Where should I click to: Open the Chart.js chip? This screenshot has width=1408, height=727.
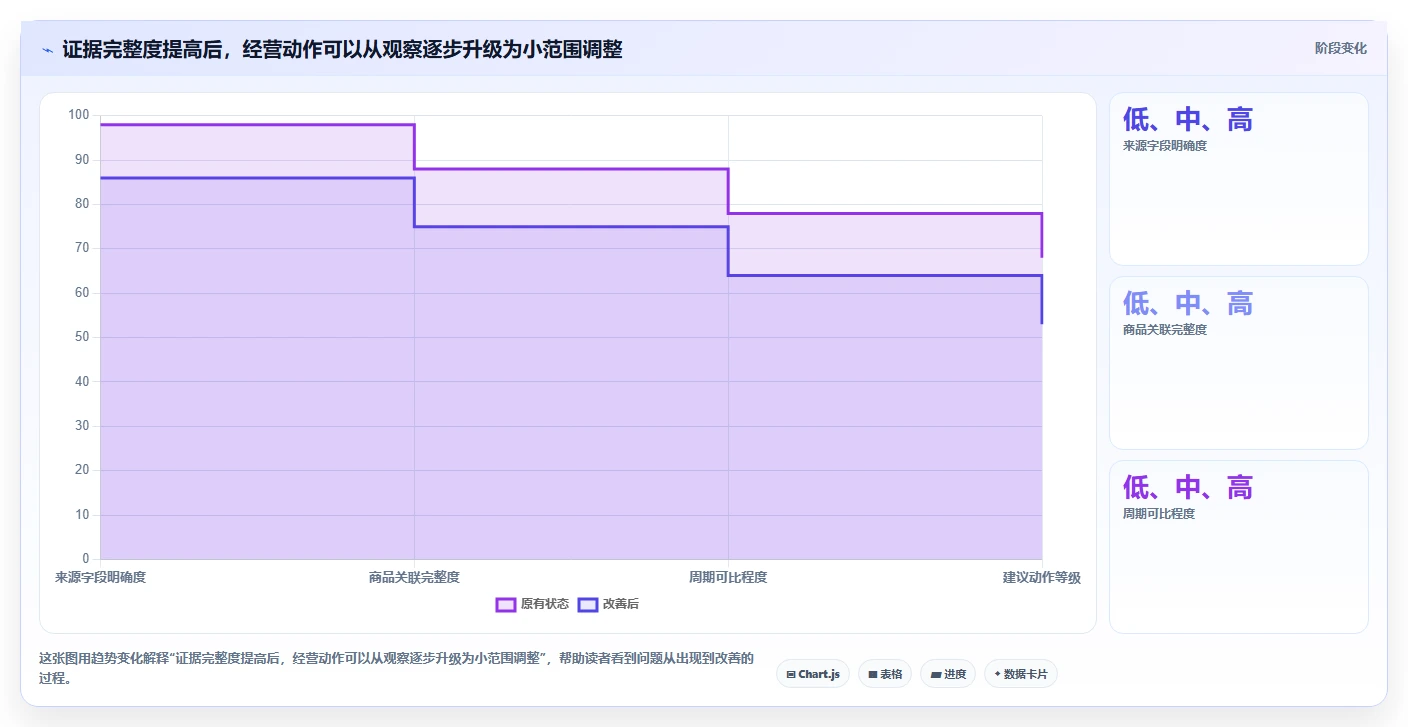click(x=813, y=674)
